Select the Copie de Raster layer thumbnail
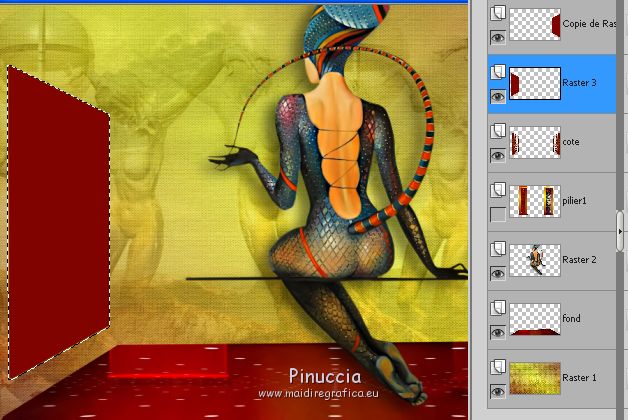628x420 pixels. point(535,24)
